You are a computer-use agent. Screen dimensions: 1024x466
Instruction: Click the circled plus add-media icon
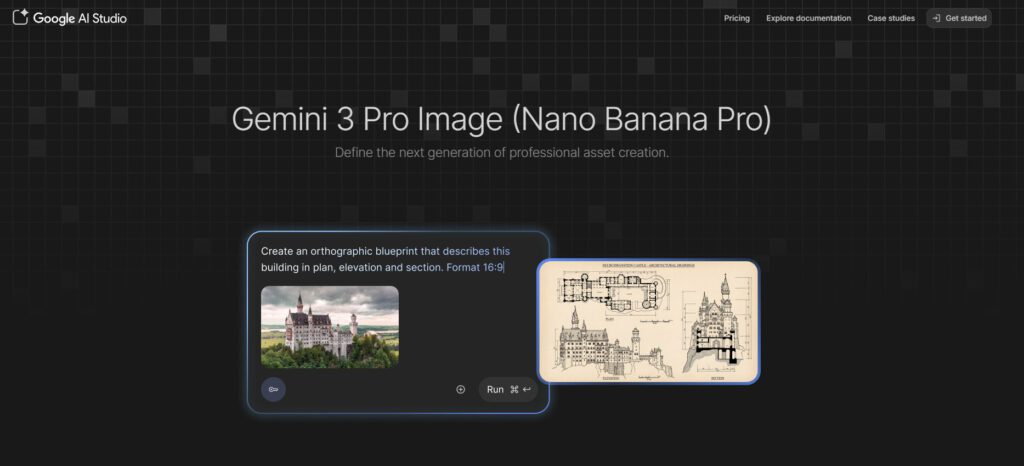460,389
